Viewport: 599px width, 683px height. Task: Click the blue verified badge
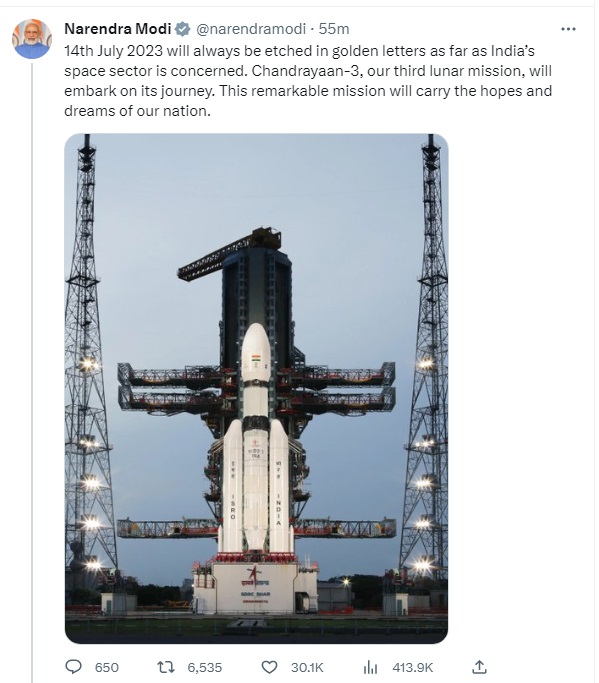pos(183,29)
